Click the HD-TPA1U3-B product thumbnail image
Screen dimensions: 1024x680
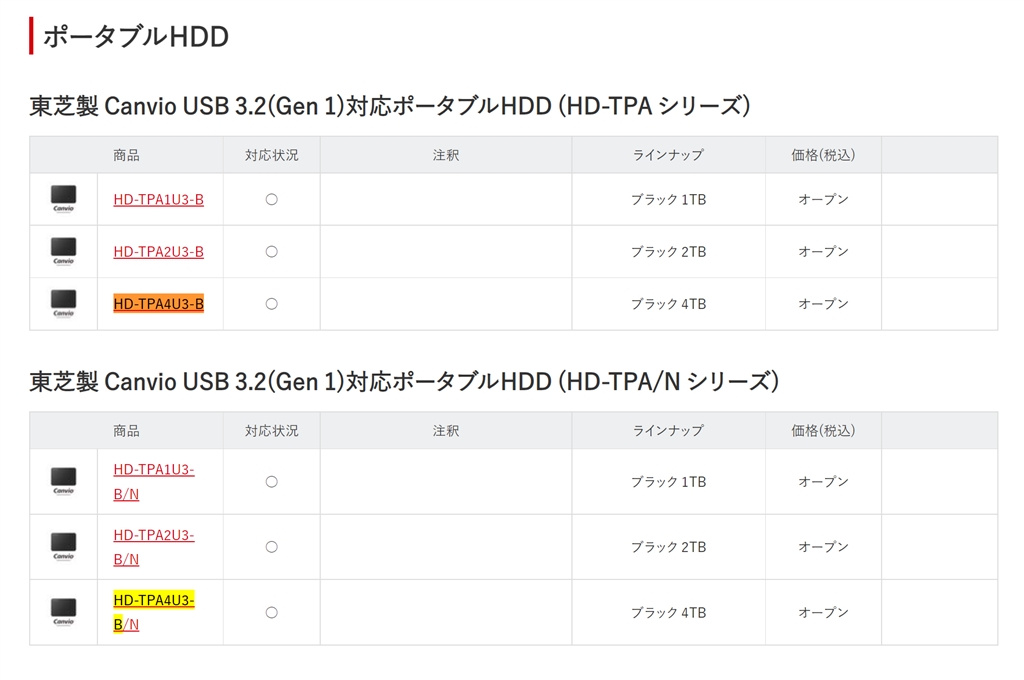63,198
